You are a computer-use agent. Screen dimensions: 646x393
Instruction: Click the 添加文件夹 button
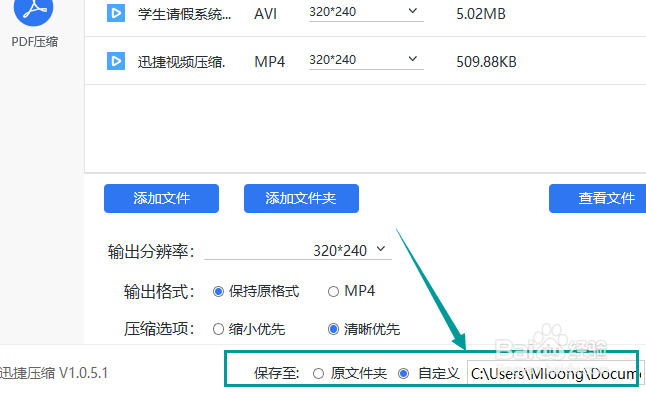click(301, 199)
